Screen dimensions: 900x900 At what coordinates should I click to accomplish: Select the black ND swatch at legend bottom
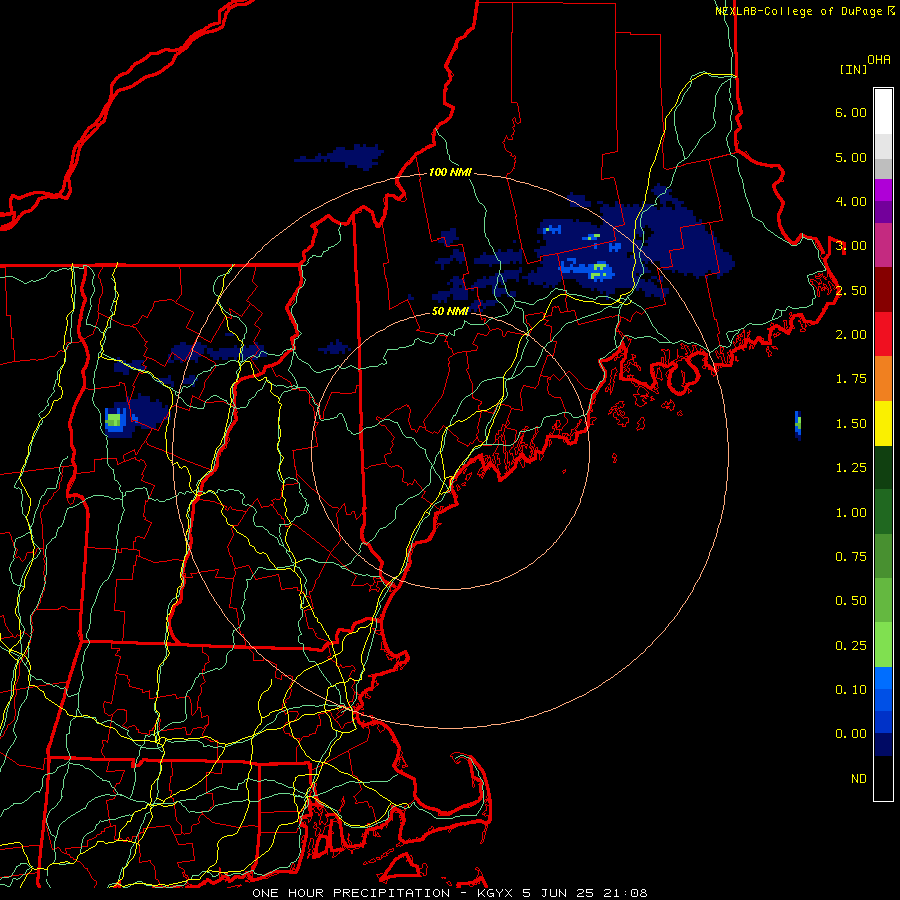883,778
